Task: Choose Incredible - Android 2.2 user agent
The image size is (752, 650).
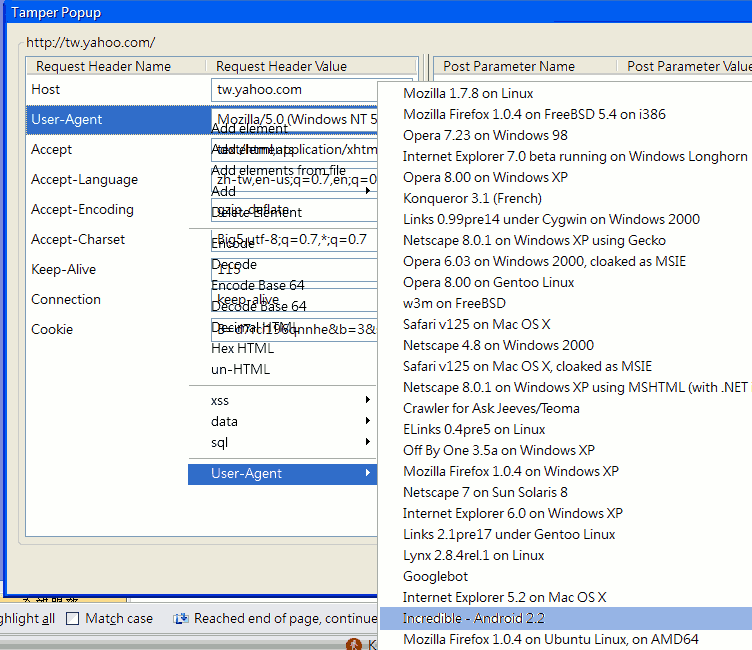Action: tap(566, 618)
